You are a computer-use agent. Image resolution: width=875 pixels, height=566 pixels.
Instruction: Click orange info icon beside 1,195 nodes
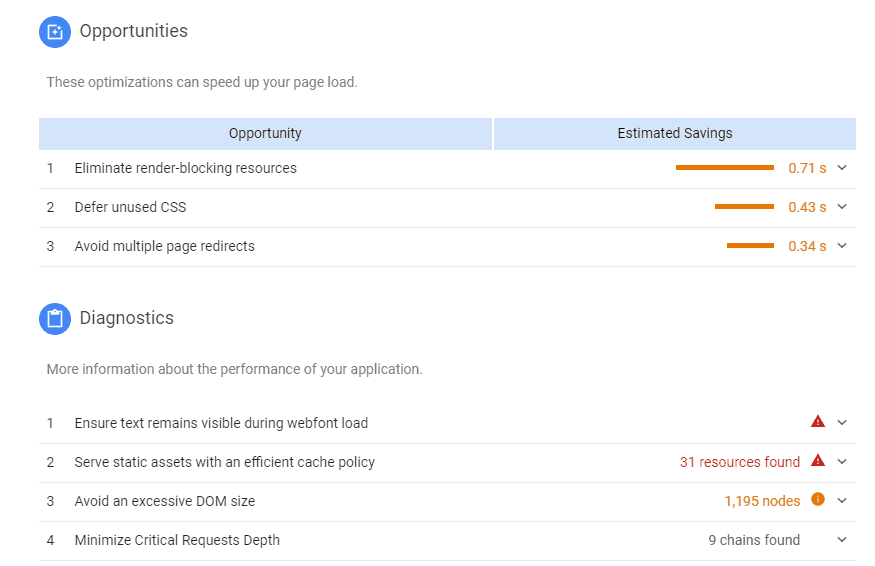click(x=818, y=500)
